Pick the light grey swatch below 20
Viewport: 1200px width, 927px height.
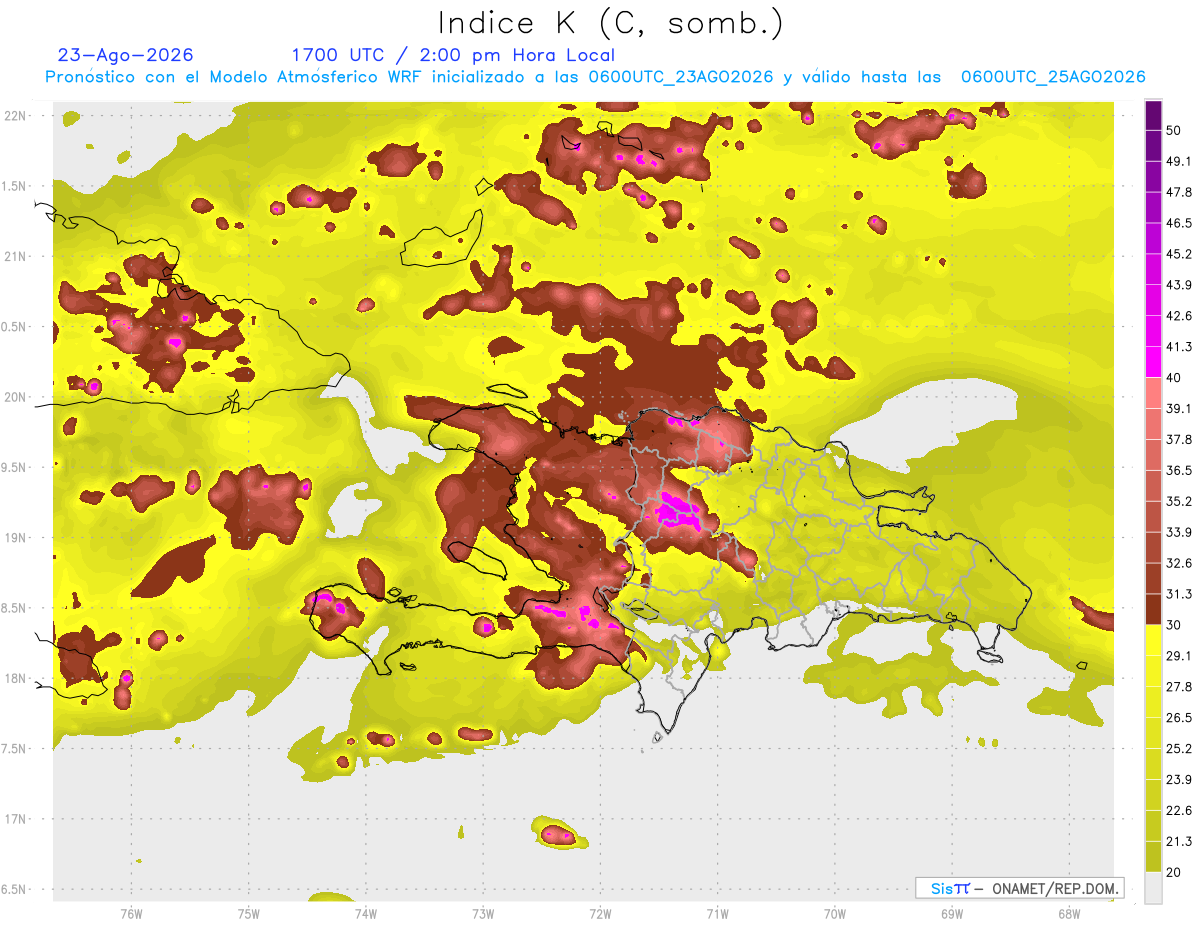[1154, 888]
